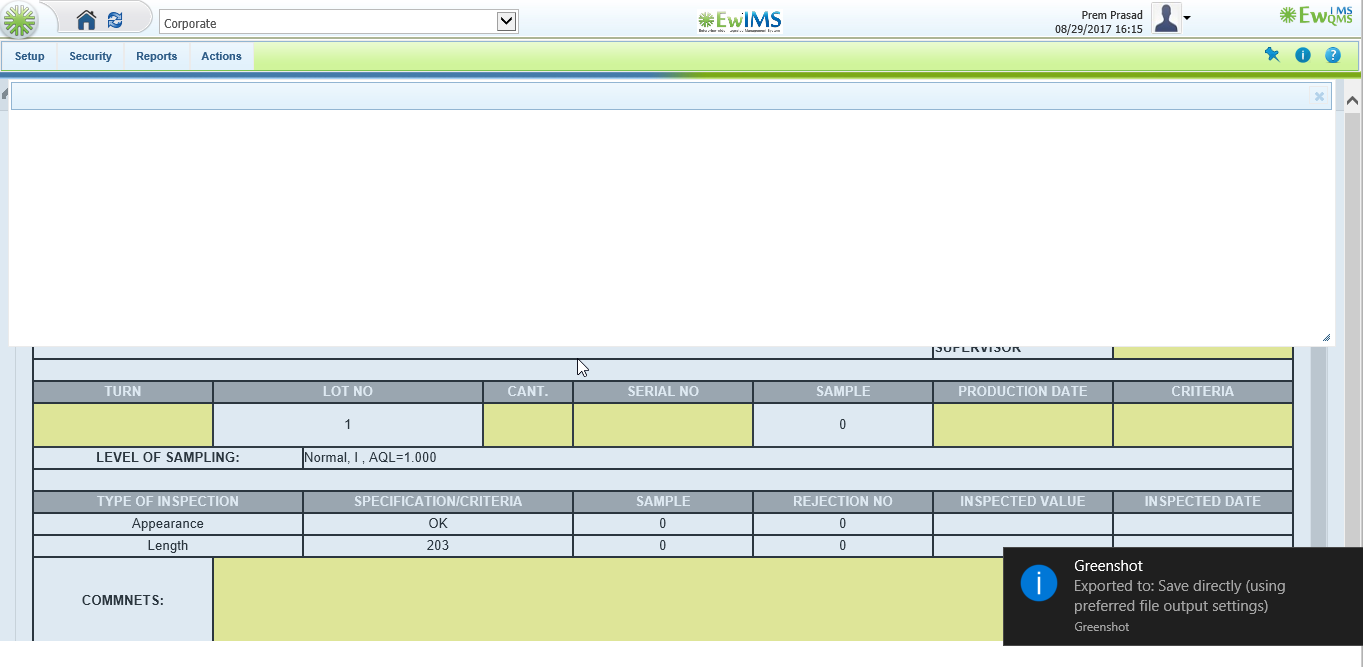1363x667 pixels.
Task: Click specification value 203
Action: click(438, 546)
